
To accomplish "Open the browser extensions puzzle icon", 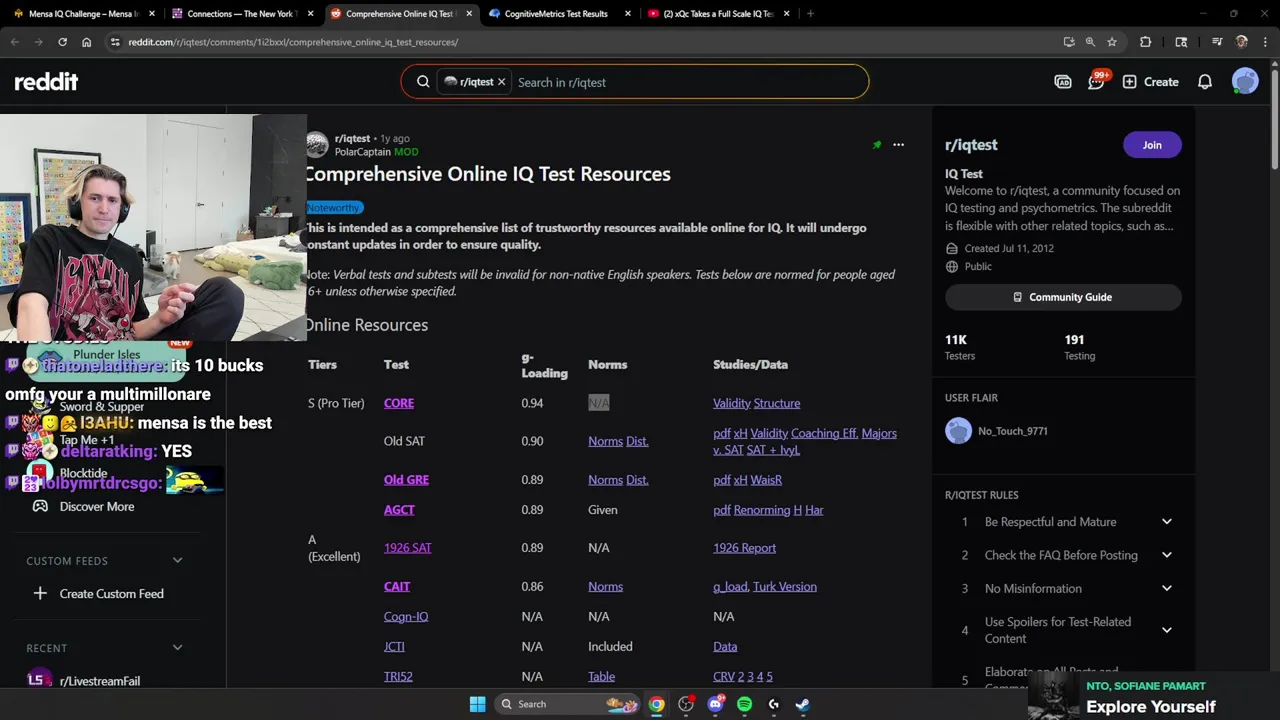I will (1145, 42).
